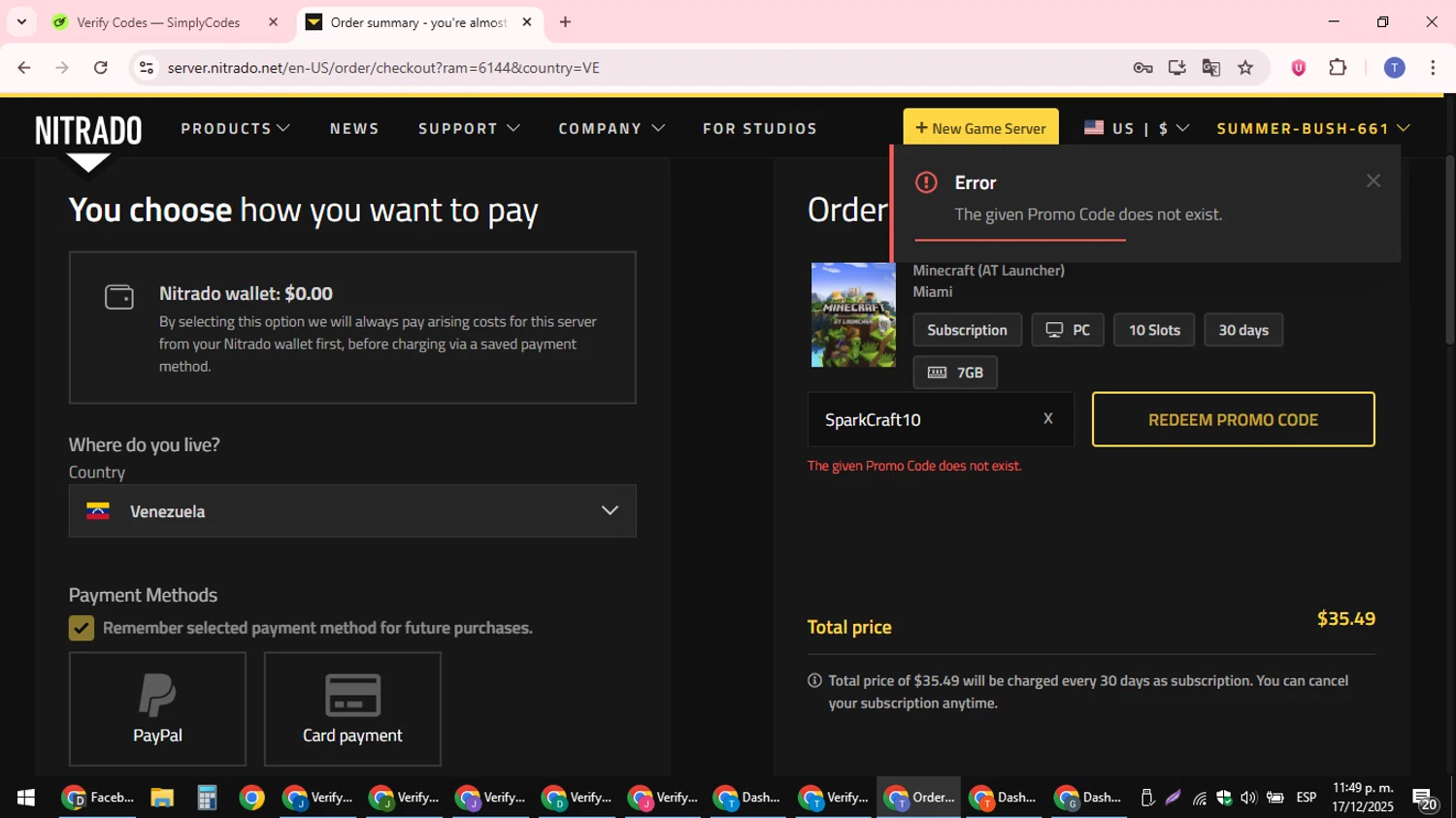Image resolution: width=1456 pixels, height=818 pixels.
Task: Click the browser forward arrow
Action: [62, 67]
